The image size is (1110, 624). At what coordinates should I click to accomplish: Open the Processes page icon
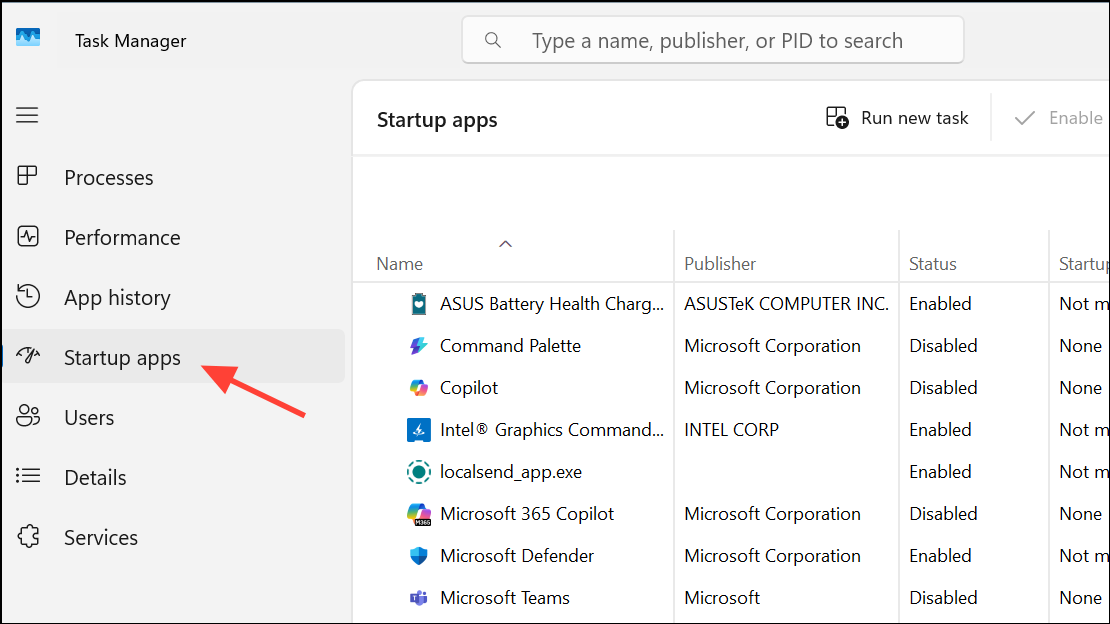coord(28,177)
